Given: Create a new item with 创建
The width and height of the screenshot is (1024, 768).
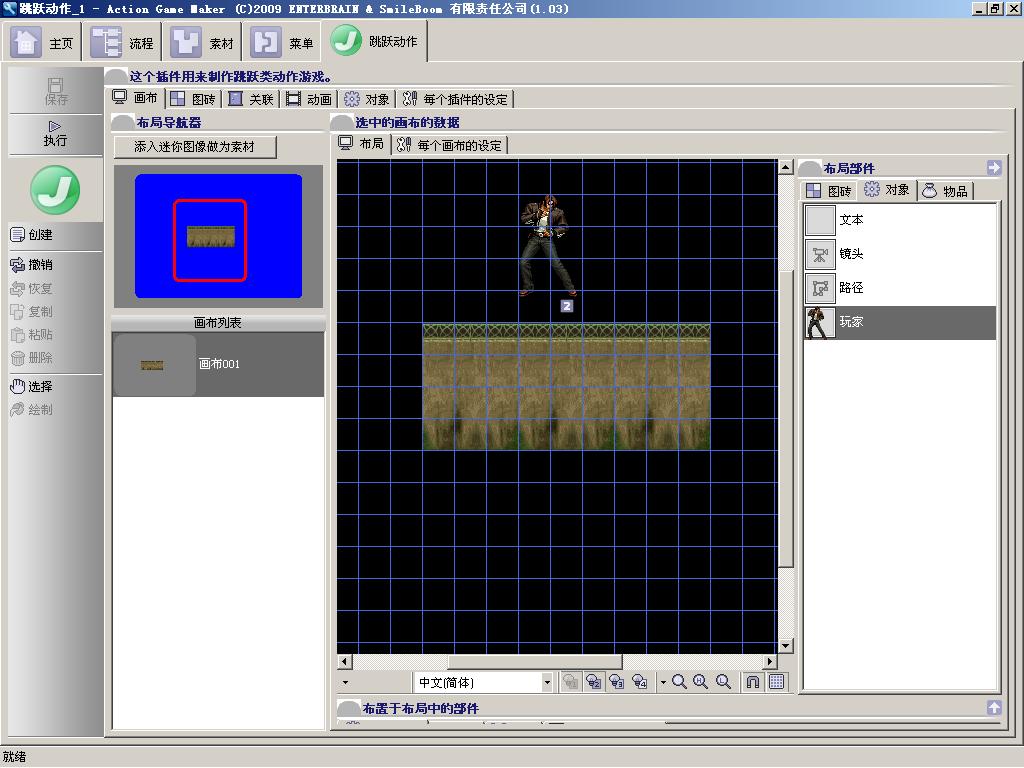Looking at the screenshot, I should click(x=32, y=234).
